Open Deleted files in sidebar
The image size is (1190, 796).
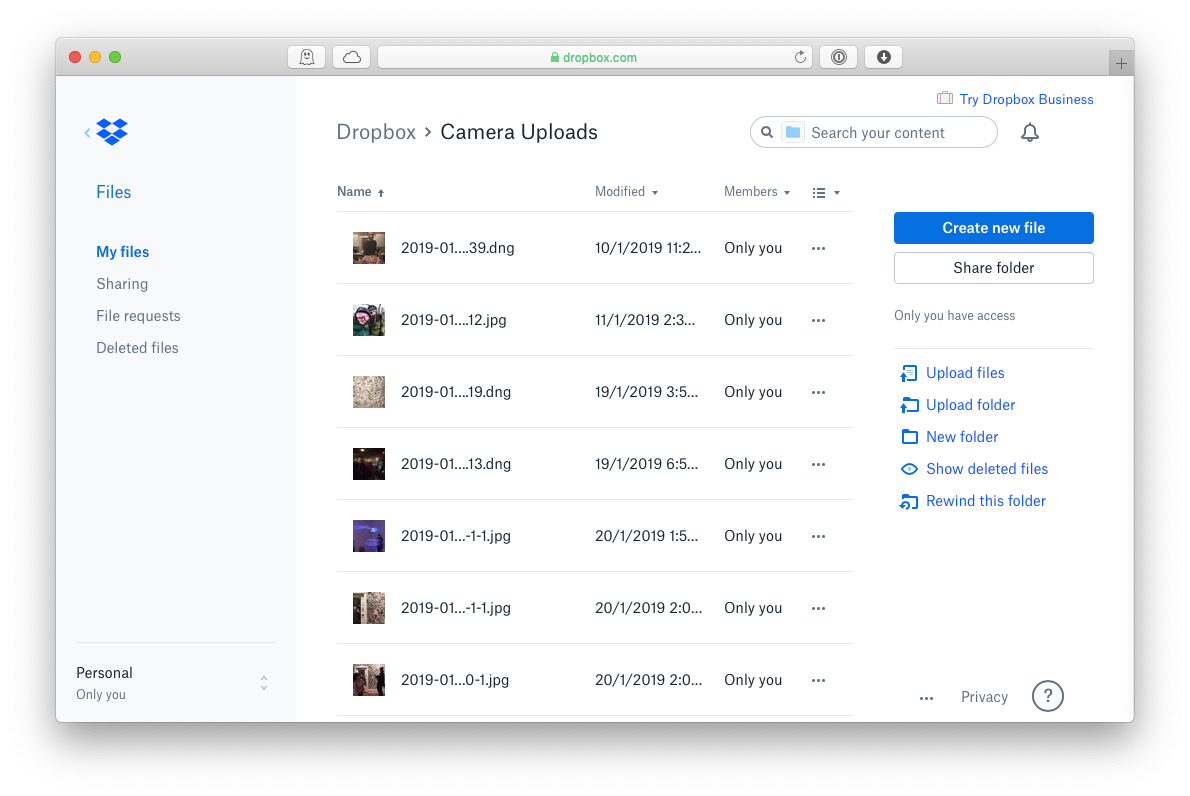tap(137, 348)
